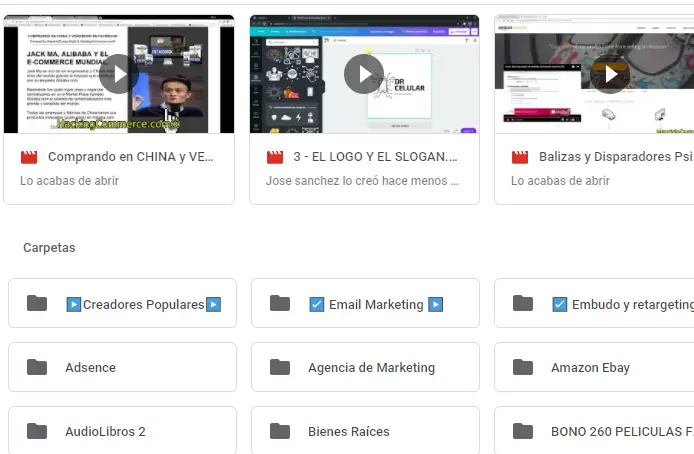The image size is (694, 454).
Task: Click the Carpetas section heading
Action: pos(49,248)
